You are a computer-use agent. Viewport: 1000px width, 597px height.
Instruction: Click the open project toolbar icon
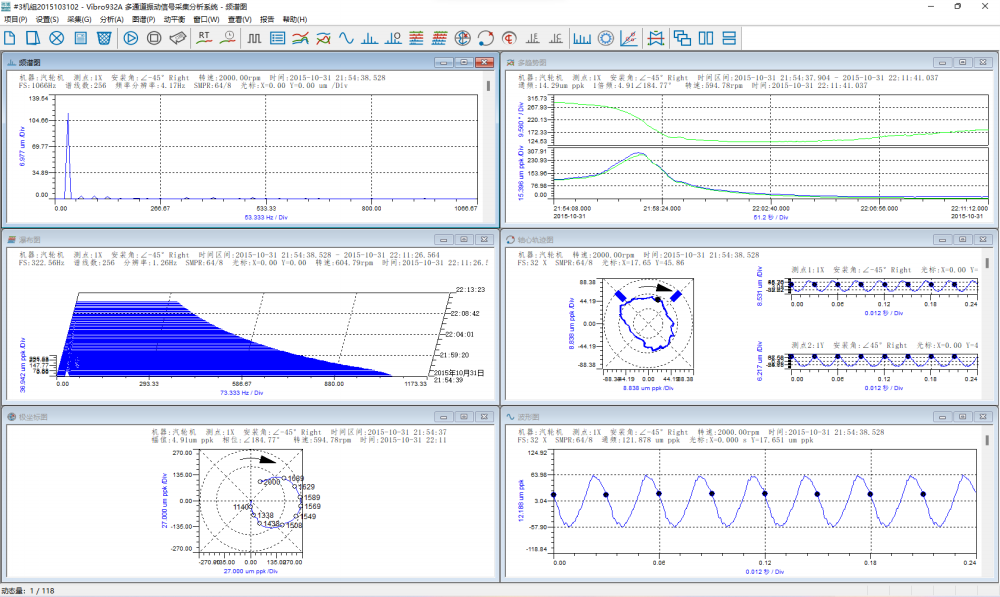coord(33,38)
